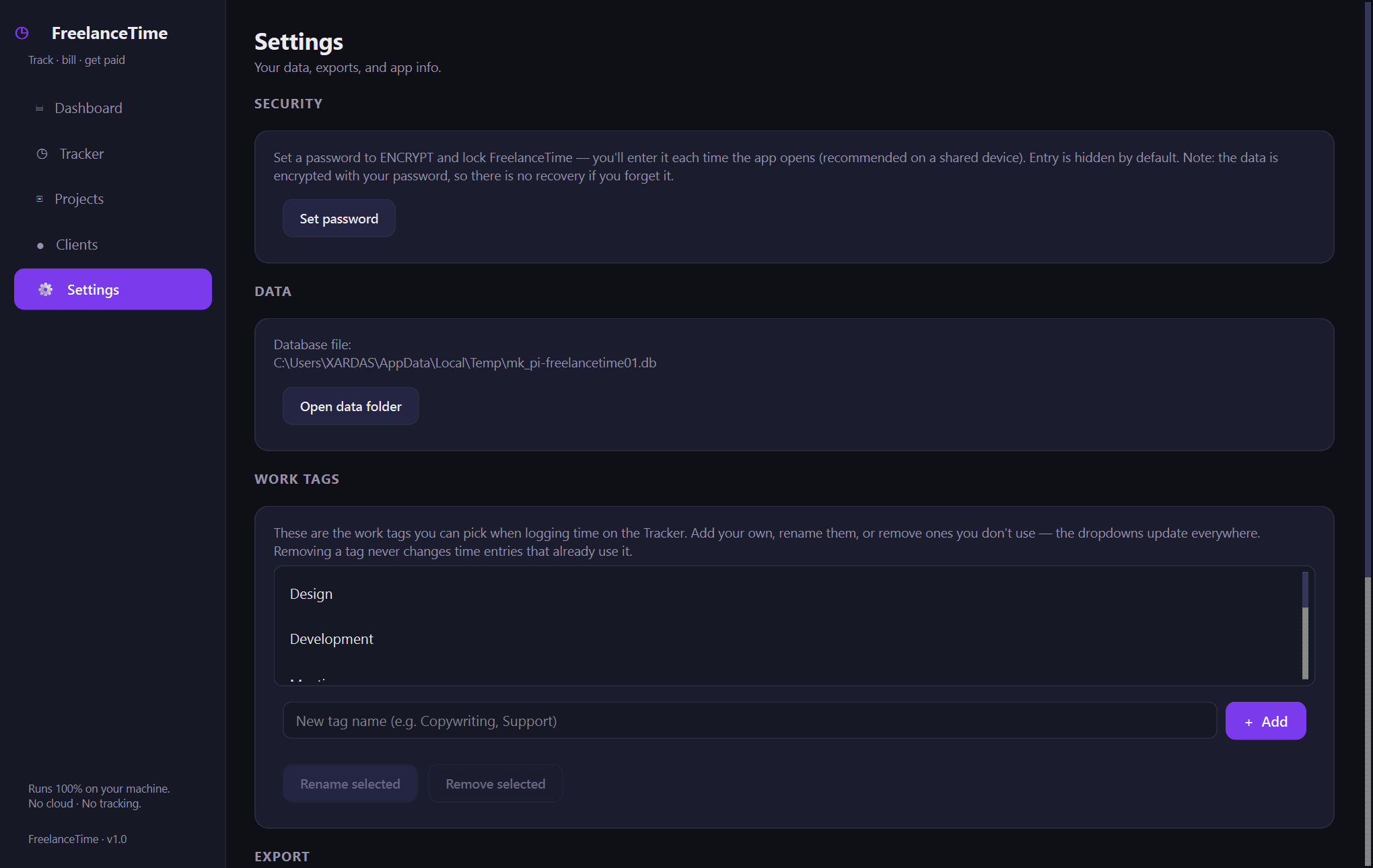The height and width of the screenshot is (868, 1373).
Task: Click 'Runs 100% on your machine' note
Action: pyautogui.click(x=99, y=789)
